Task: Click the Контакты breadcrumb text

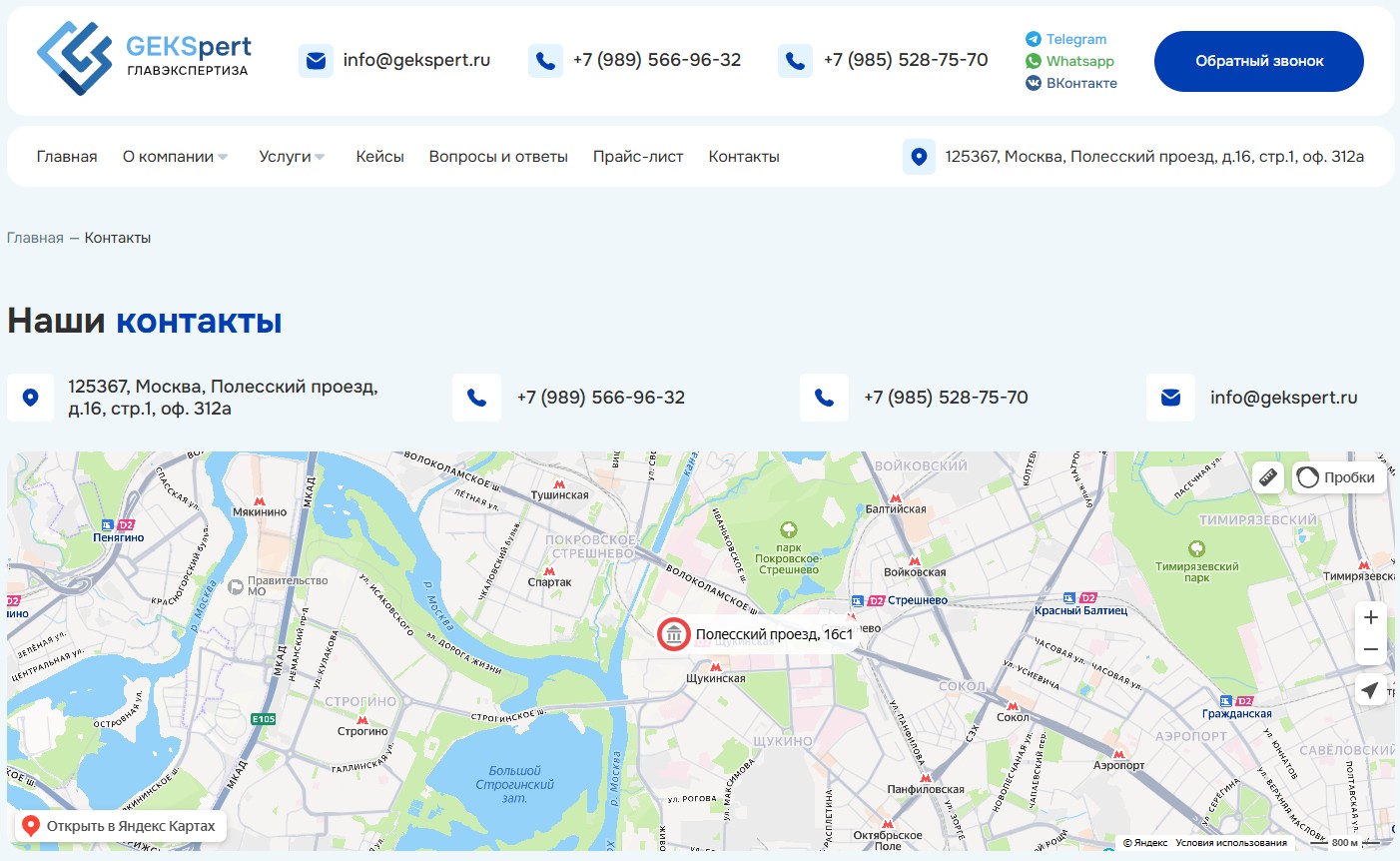Action: pyautogui.click(x=118, y=238)
